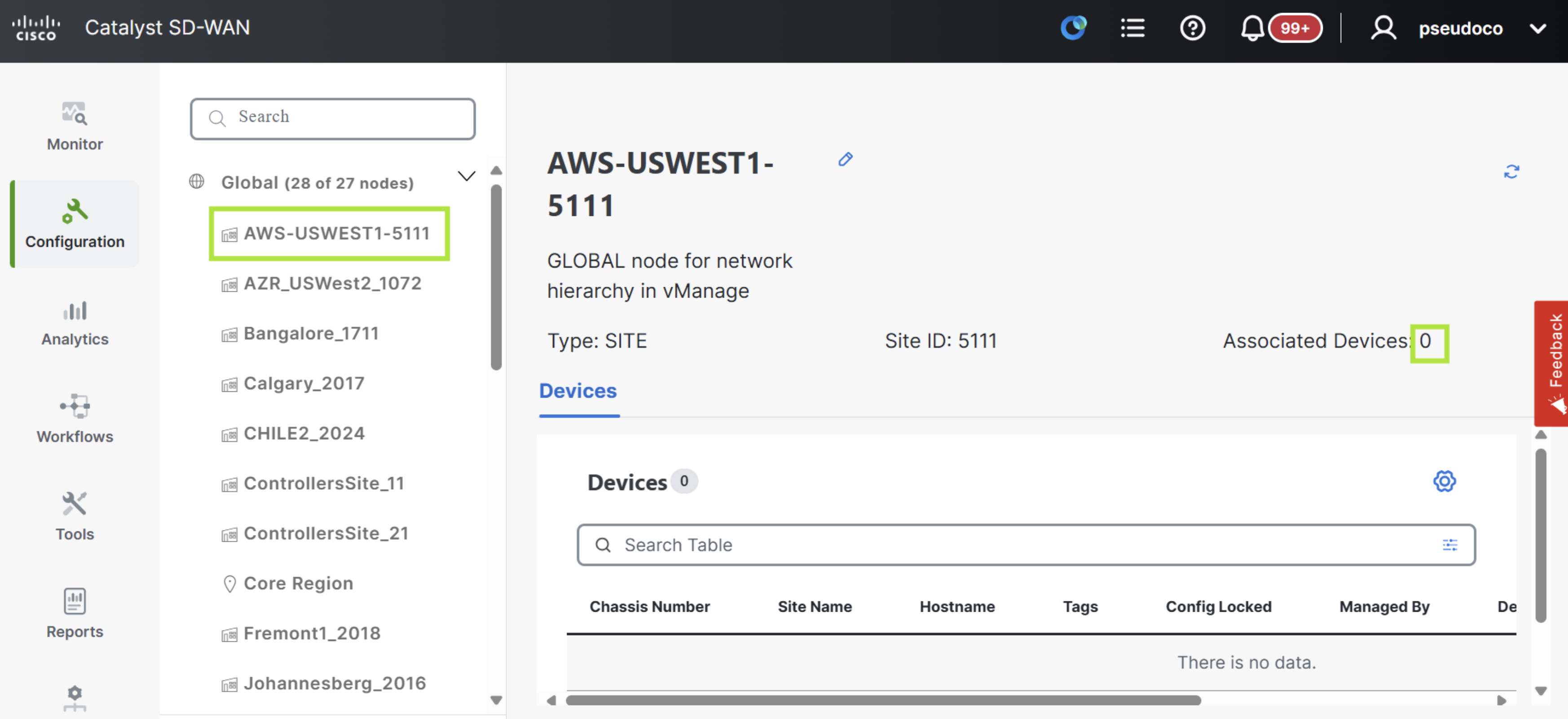Screen dimensions: 1568x719
Task: Select CHILE2_2024 node
Action: click(x=304, y=433)
